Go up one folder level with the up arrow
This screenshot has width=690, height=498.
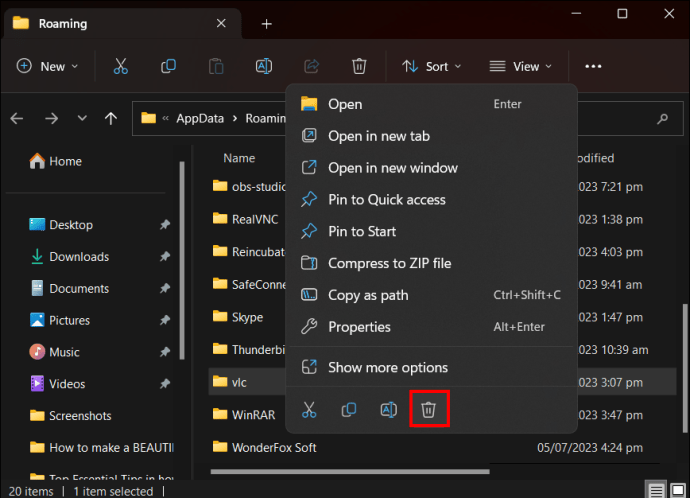pos(111,118)
